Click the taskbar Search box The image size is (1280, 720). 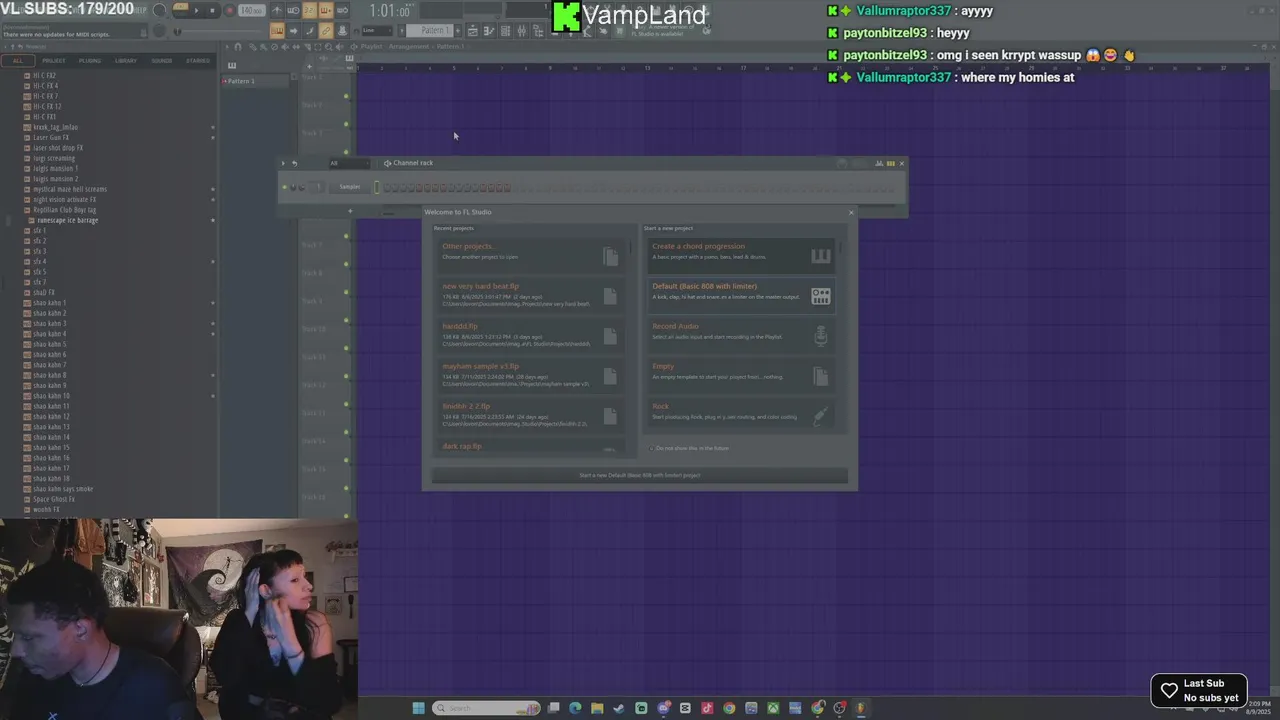tap(486, 708)
